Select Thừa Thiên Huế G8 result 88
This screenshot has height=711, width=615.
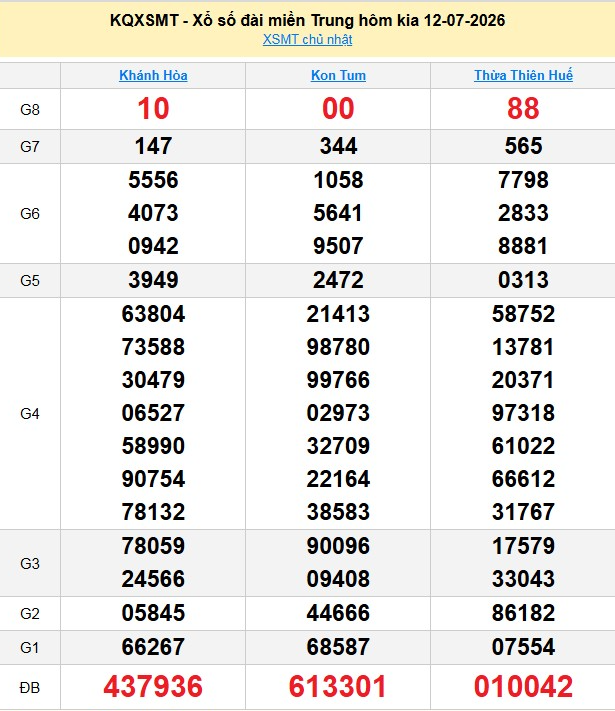(x=523, y=109)
